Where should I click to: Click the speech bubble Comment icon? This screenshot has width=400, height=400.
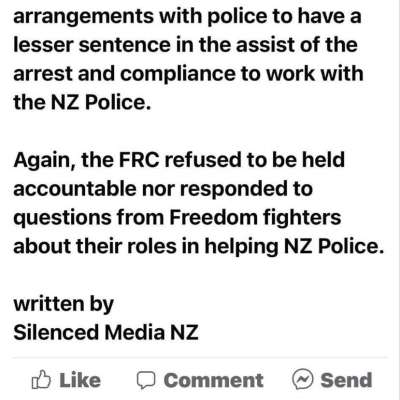(146, 380)
